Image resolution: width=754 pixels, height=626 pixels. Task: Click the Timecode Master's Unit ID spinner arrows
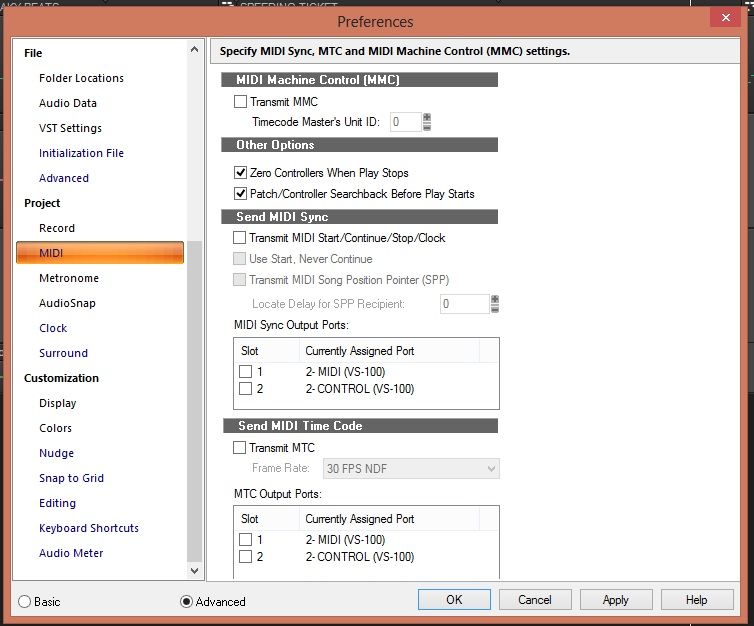pyautogui.click(x=427, y=122)
